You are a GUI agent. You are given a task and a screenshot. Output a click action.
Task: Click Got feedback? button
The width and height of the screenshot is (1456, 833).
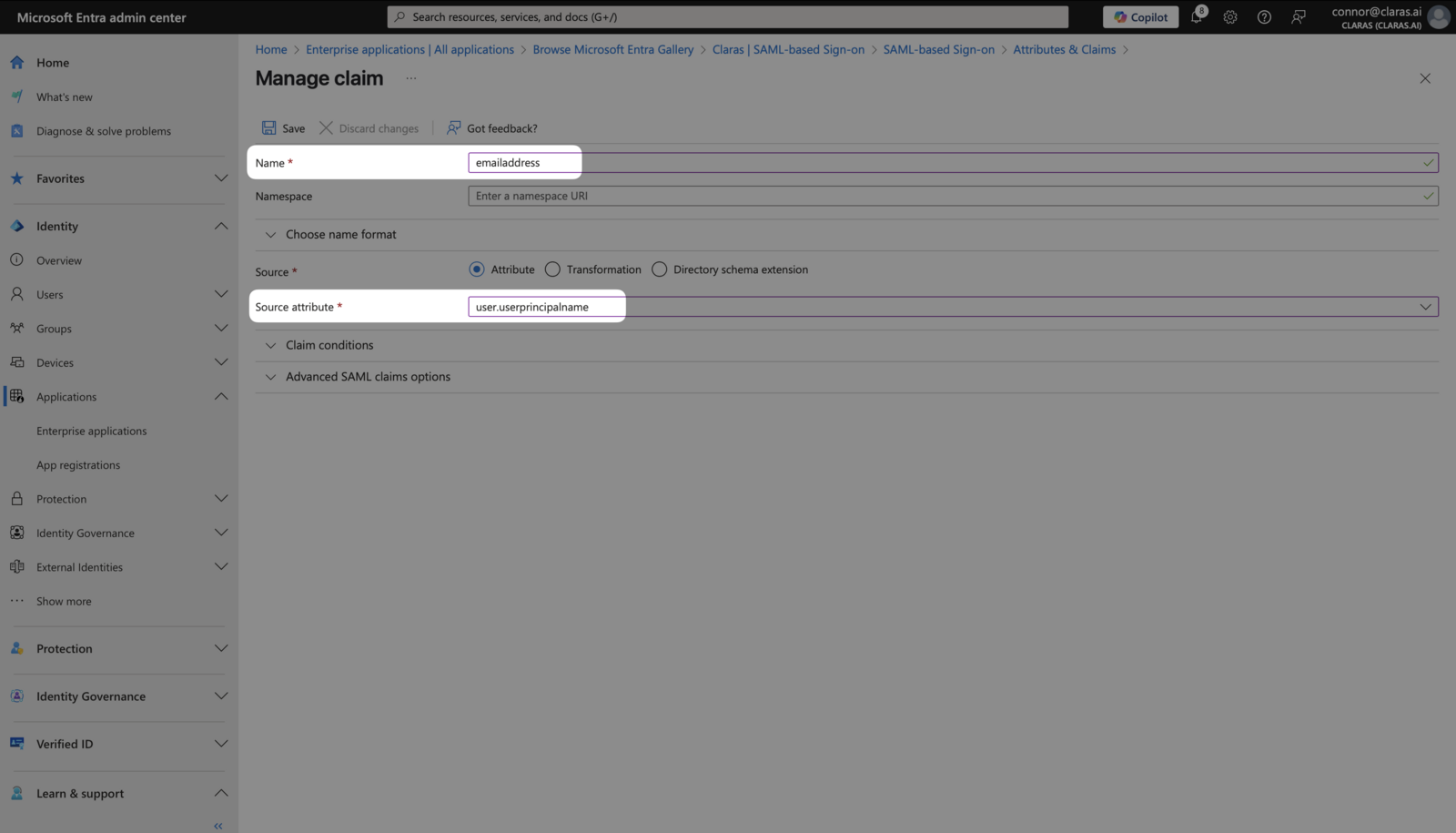click(492, 128)
